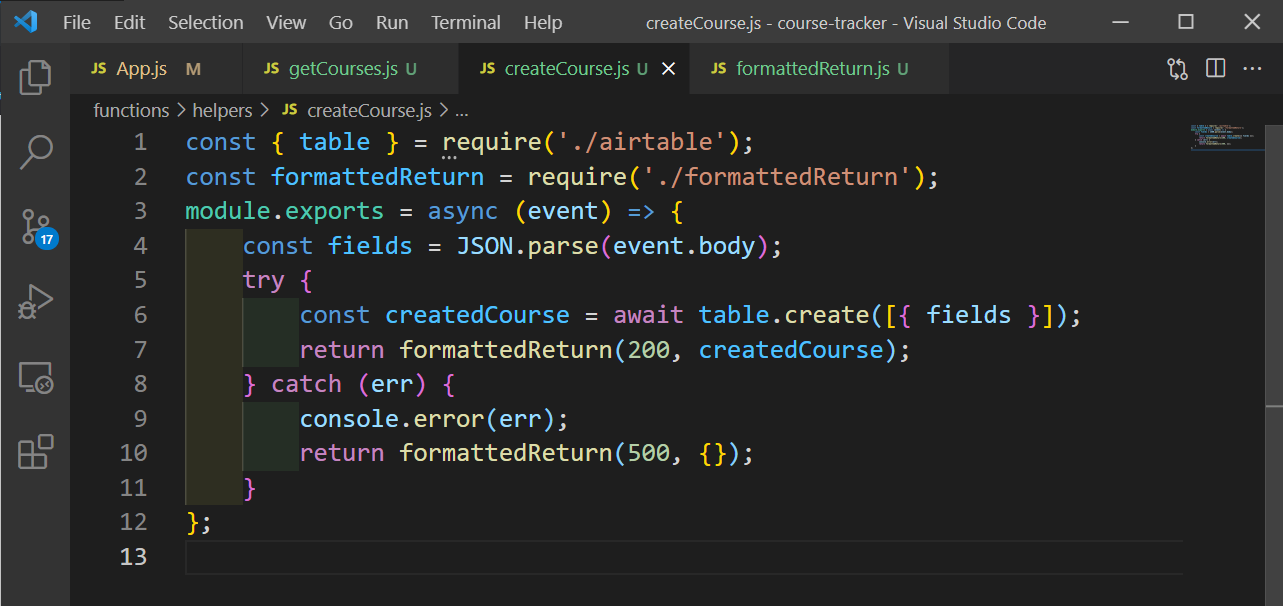Switch to the formattedReturn.js tab
Screen dimensions: 1283x606
[x=819, y=69]
